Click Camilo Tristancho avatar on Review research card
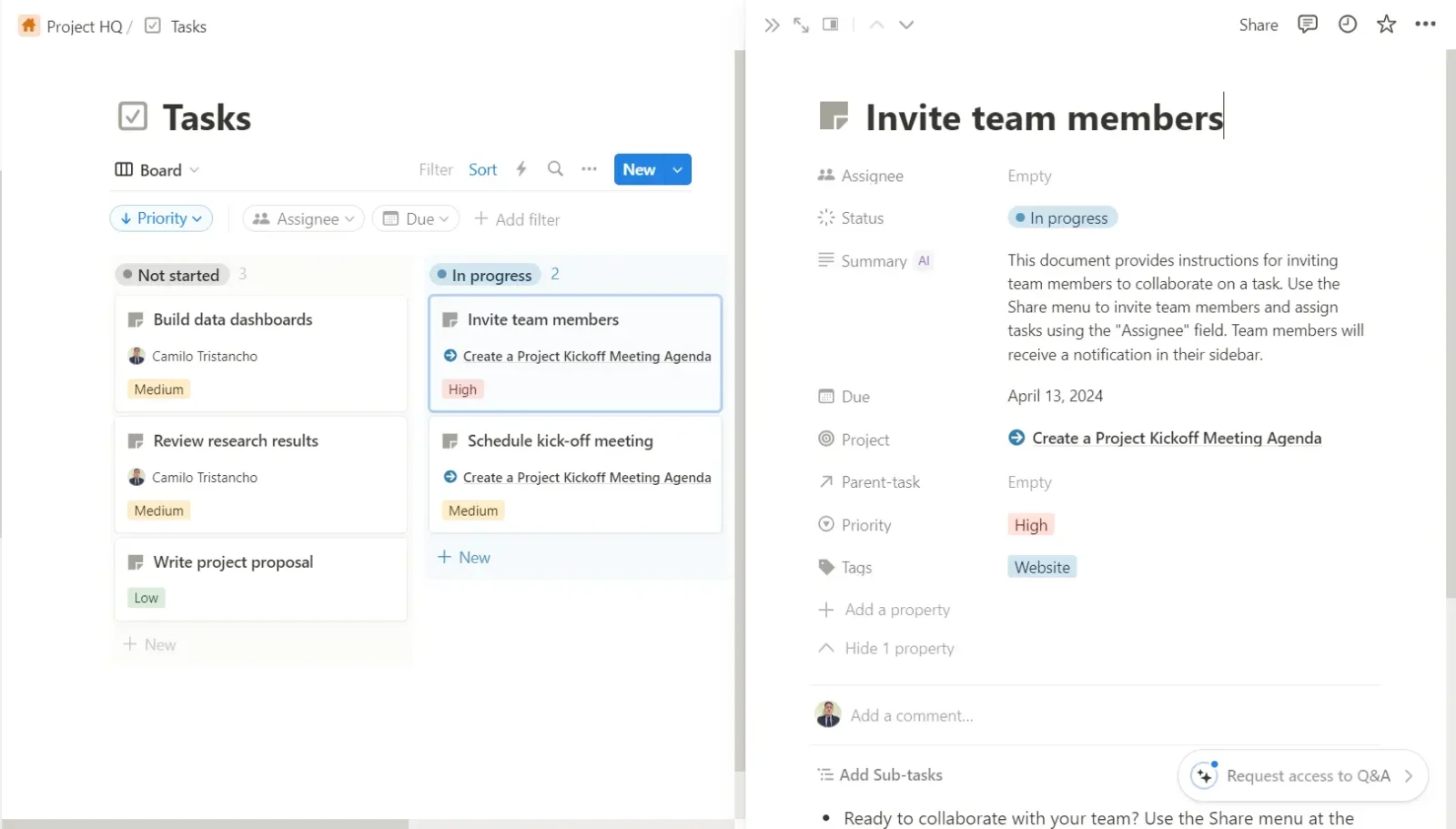The image size is (1456, 829). click(x=136, y=477)
